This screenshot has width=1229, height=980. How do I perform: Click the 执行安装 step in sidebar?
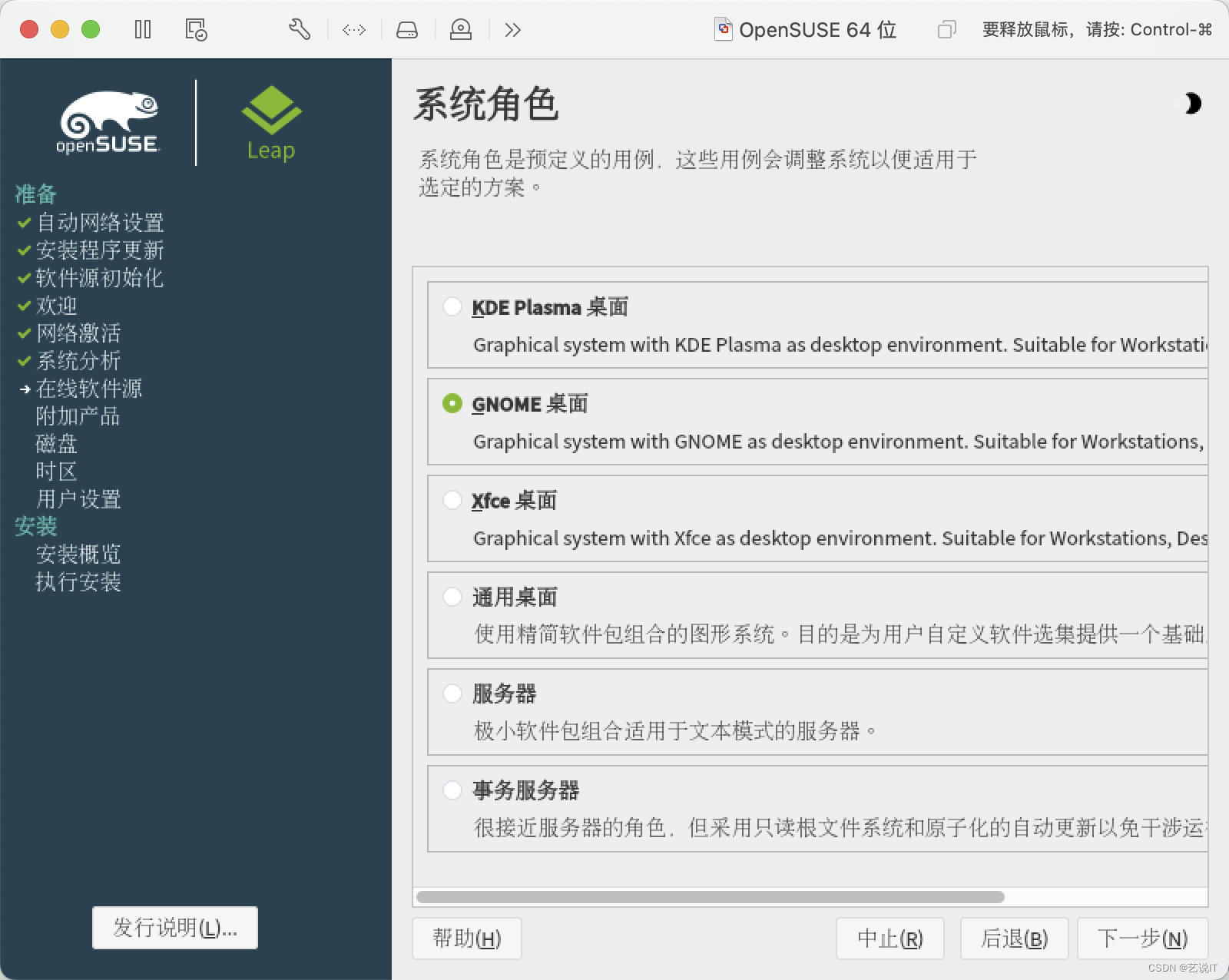coord(78,582)
